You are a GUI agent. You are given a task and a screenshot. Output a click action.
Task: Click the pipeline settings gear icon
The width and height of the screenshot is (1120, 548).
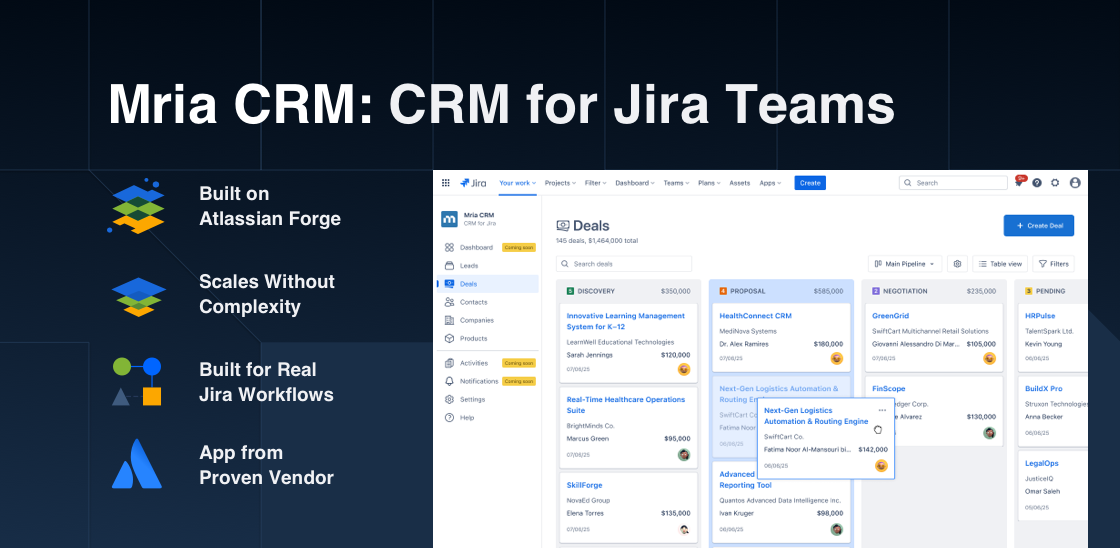click(x=957, y=264)
